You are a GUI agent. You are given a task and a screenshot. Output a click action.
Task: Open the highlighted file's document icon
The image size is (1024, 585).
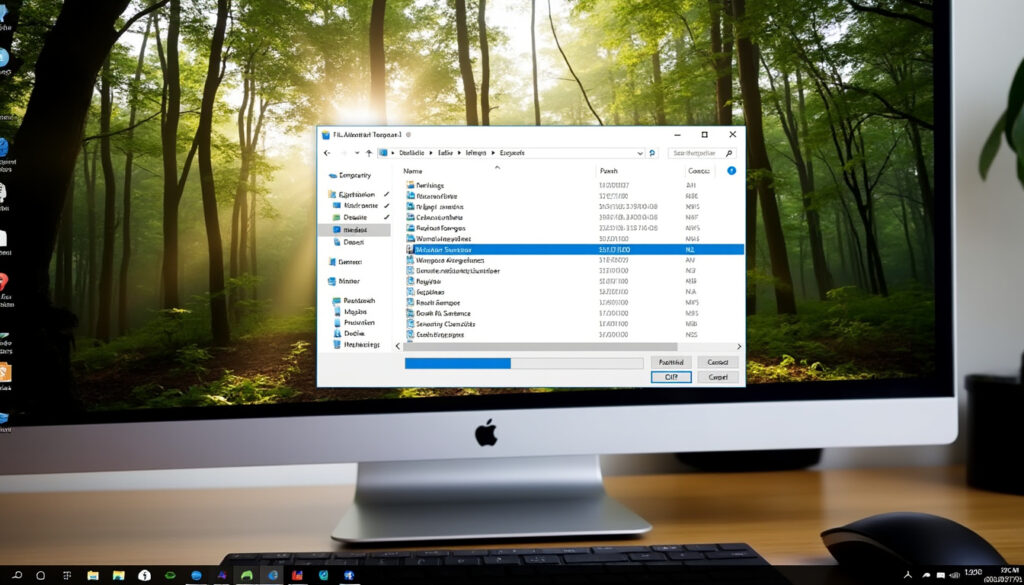coord(409,250)
